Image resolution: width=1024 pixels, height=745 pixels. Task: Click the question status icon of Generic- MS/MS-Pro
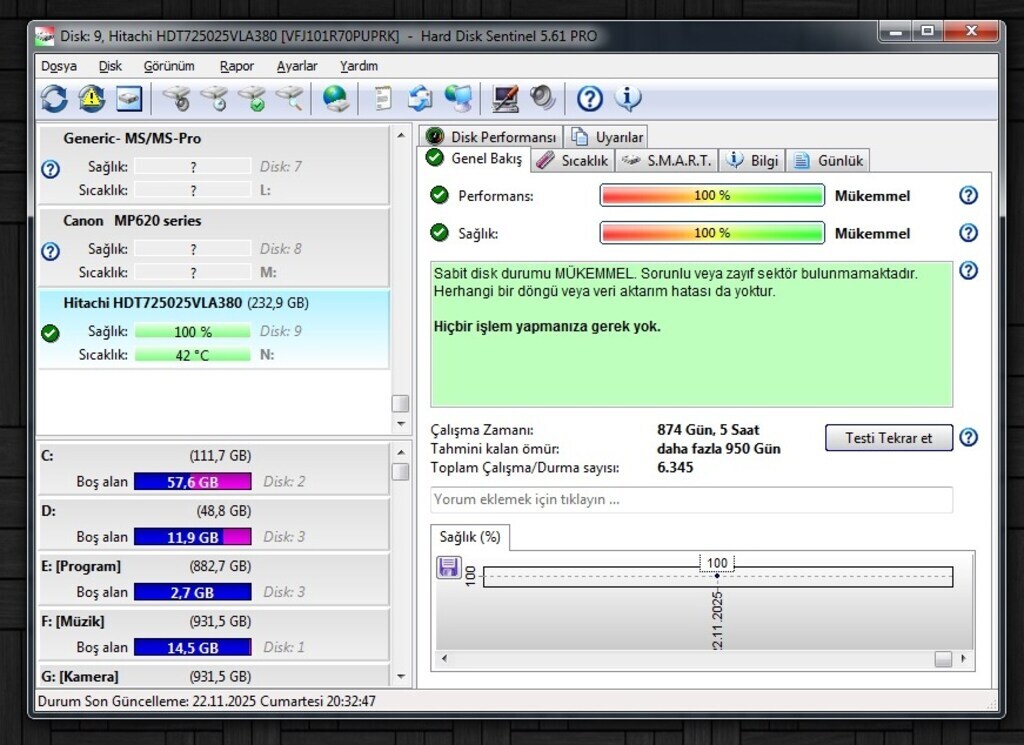50,169
